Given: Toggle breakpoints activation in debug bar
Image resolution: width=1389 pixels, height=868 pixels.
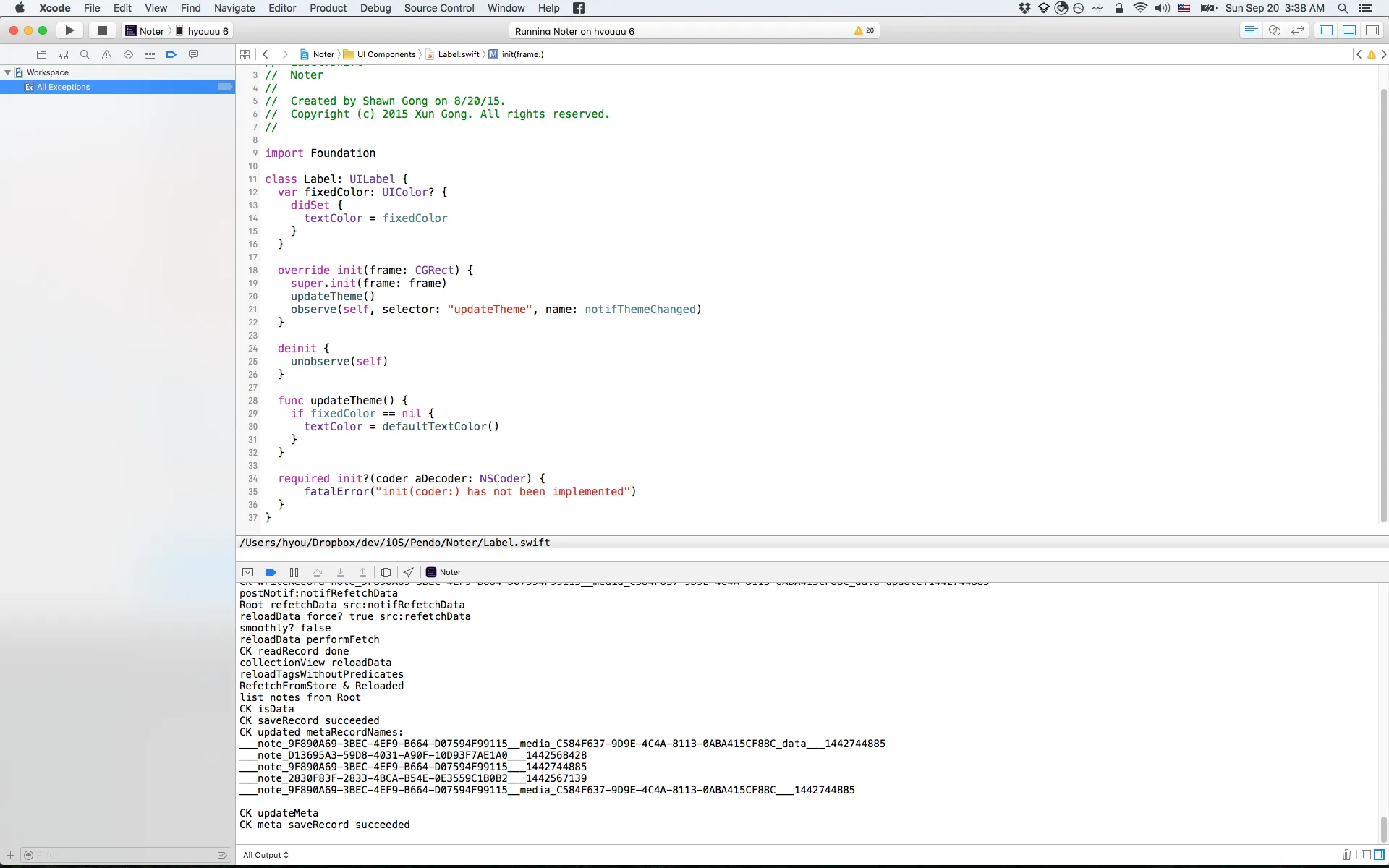Looking at the screenshot, I should pyautogui.click(x=271, y=572).
